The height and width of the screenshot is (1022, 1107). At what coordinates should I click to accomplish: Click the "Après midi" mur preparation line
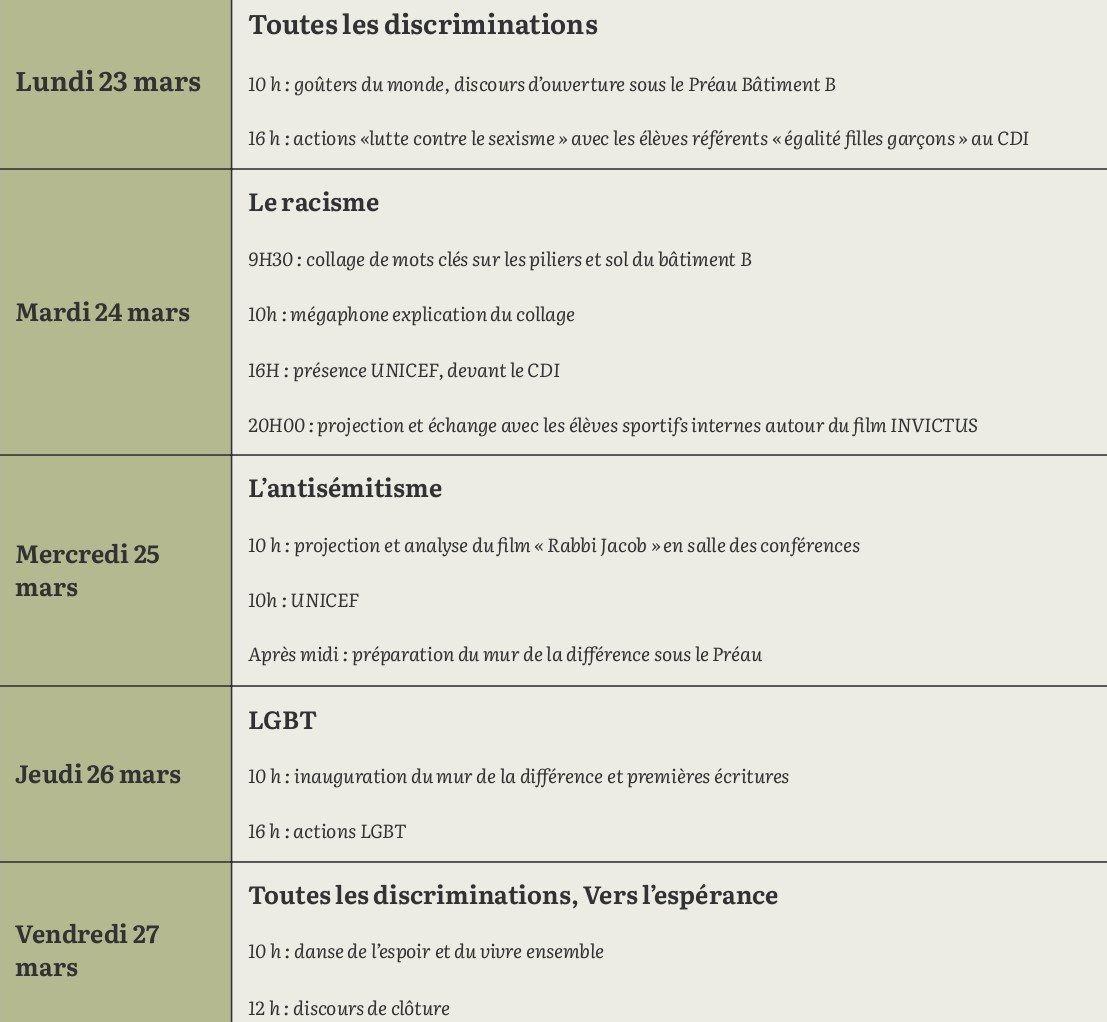click(x=505, y=655)
